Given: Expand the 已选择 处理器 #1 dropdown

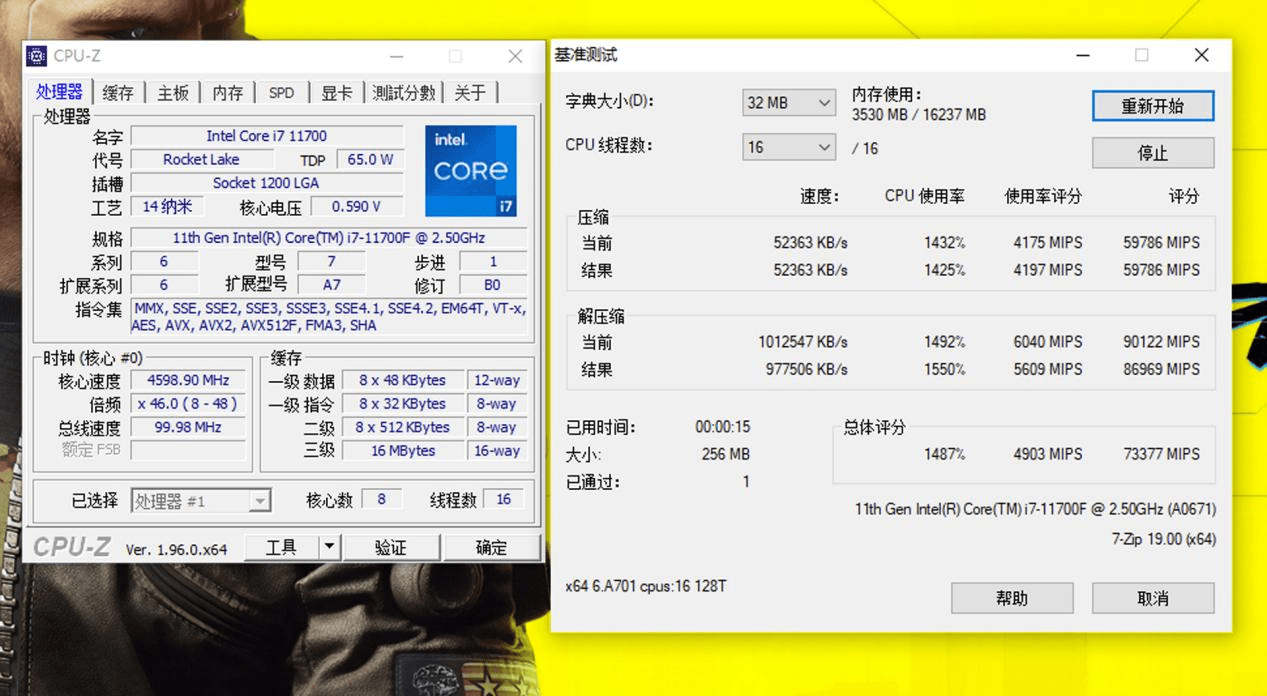Looking at the screenshot, I should click(202, 500).
